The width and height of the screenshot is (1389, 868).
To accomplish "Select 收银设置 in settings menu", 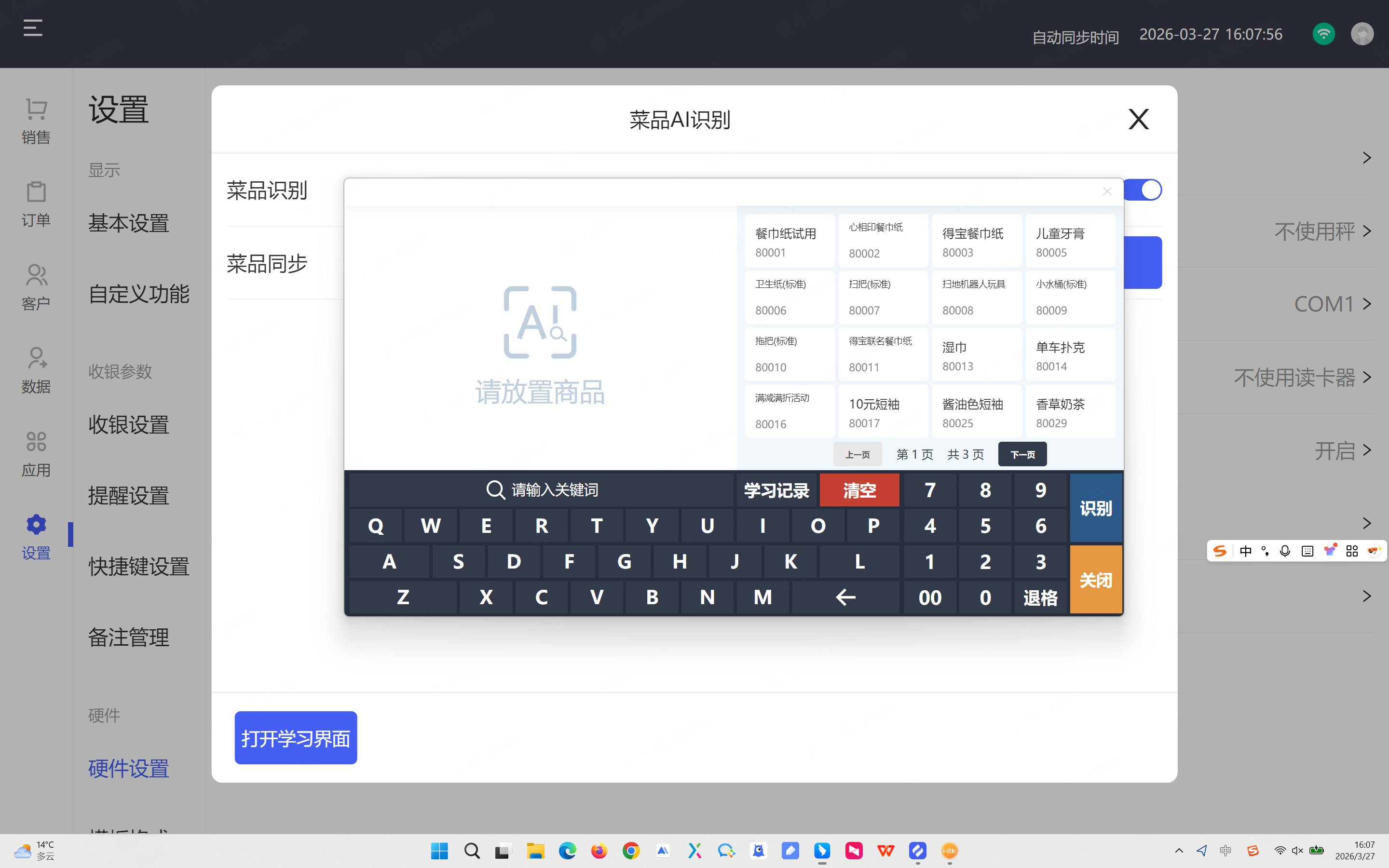I will pyautogui.click(x=129, y=425).
